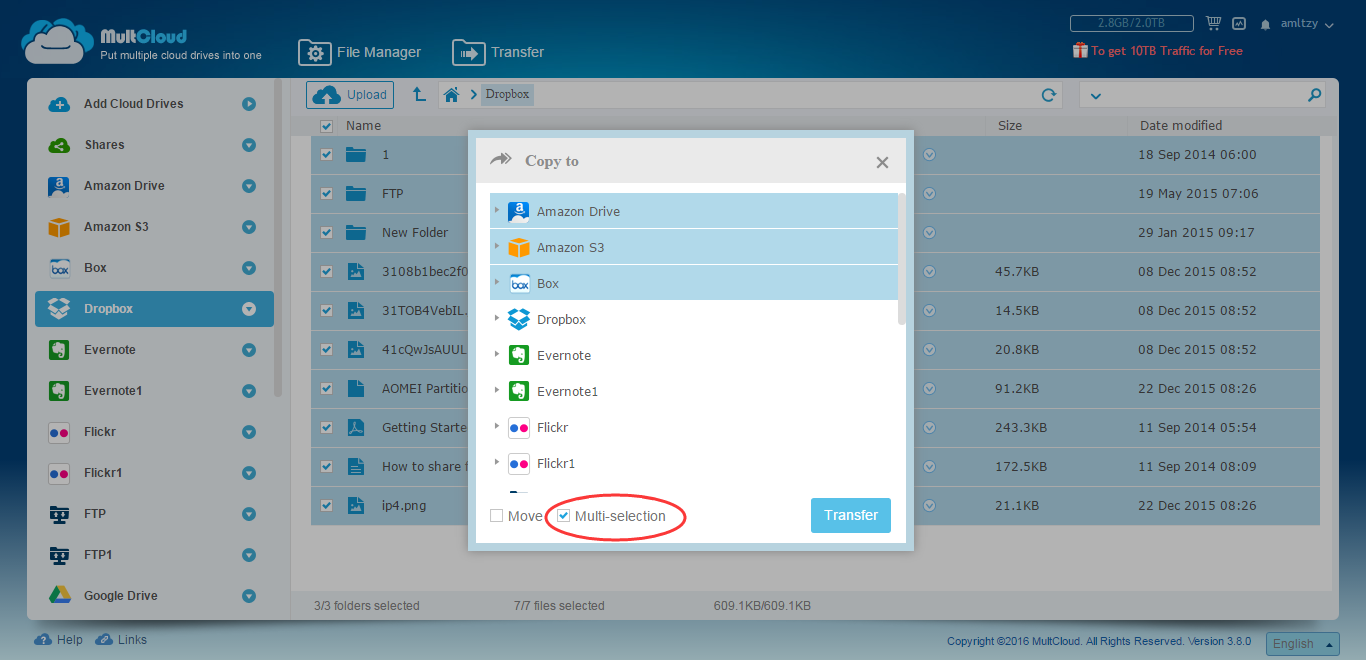Click the dialog list scrollbar
Image resolution: width=1366 pixels, height=660 pixels.
tap(902, 260)
